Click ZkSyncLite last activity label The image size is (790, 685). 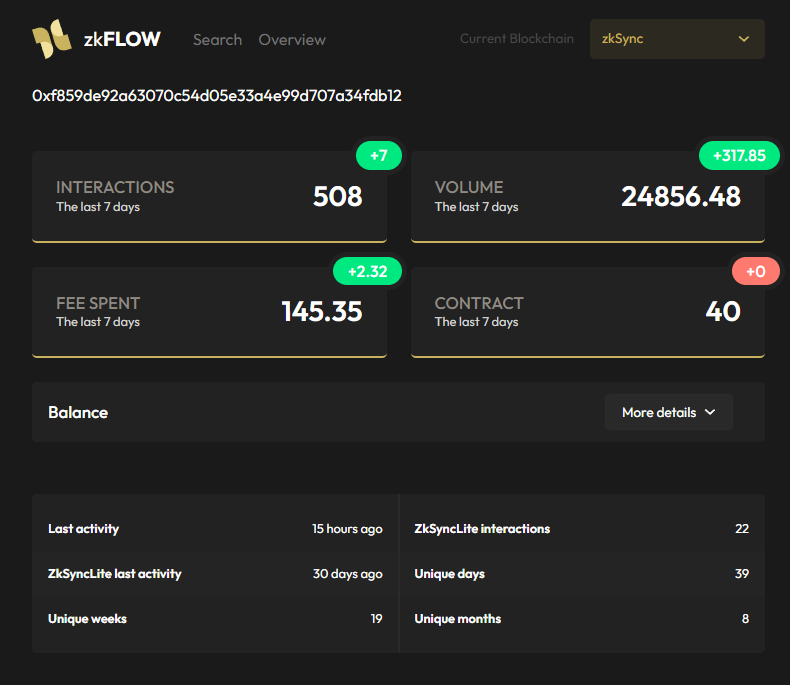coord(114,574)
